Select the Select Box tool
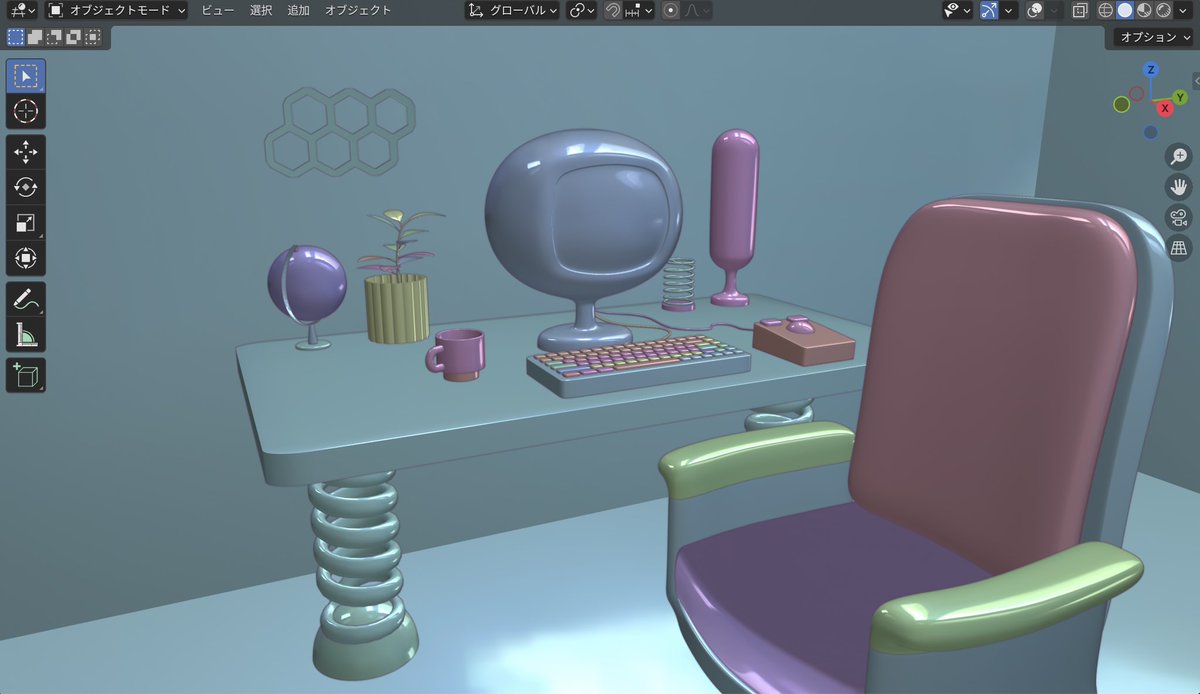 pyautogui.click(x=26, y=76)
